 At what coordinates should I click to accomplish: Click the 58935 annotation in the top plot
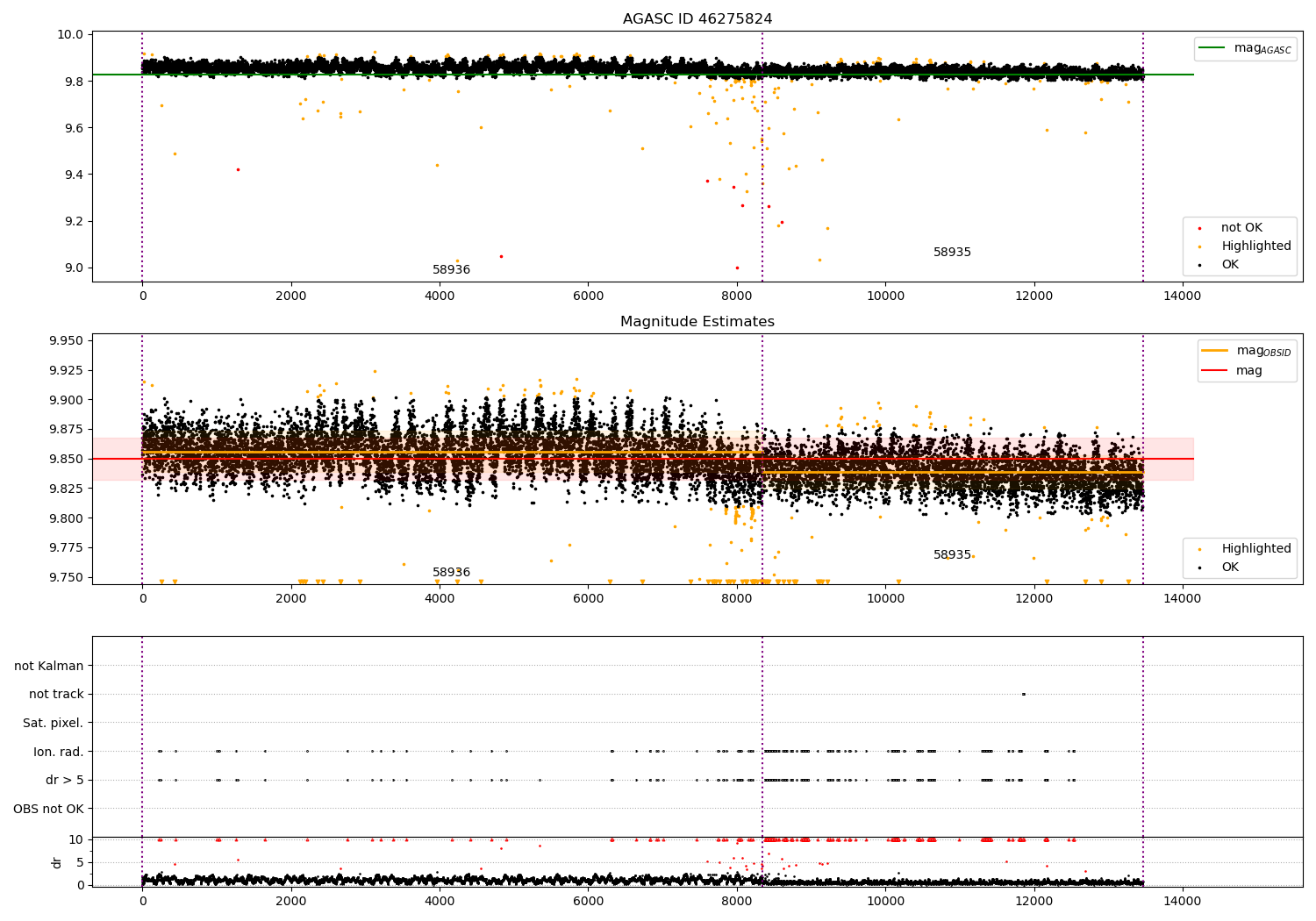click(952, 252)
